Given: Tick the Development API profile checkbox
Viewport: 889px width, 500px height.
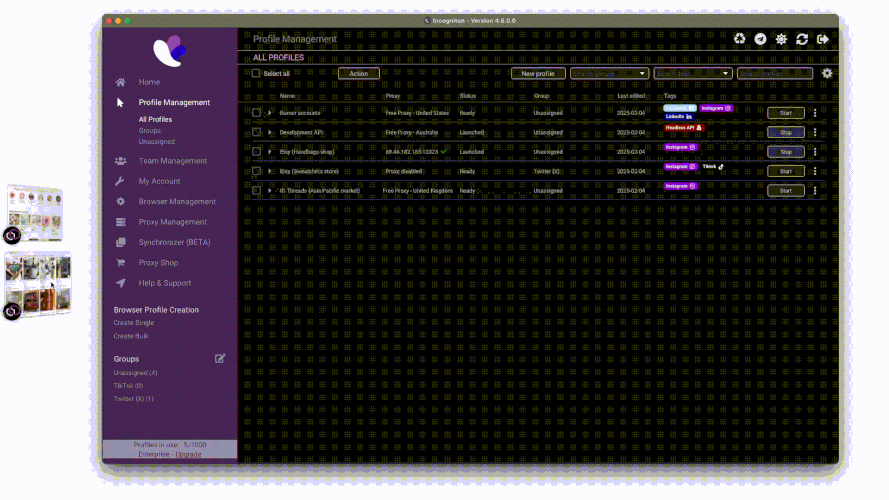Looking at the screenshot, I should tap(257, 132).
